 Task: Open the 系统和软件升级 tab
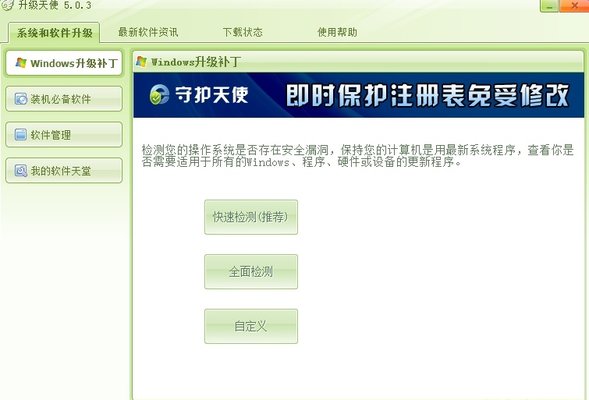[54, 33]
